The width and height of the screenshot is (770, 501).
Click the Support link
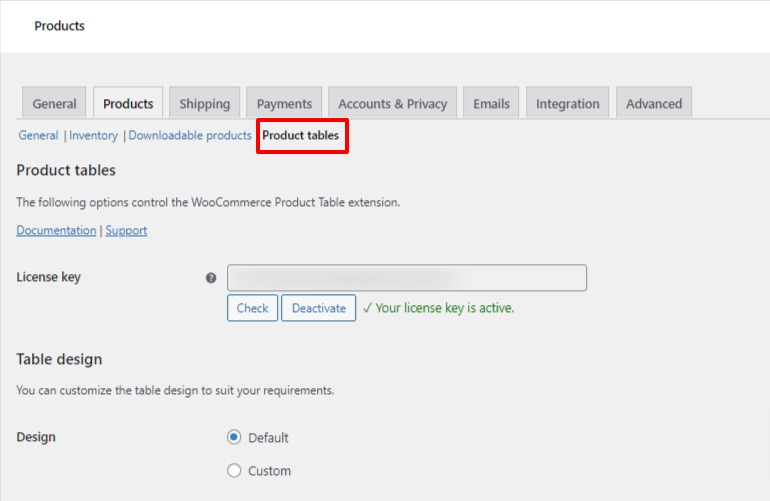pyautogui.click(x=126, y=230)
